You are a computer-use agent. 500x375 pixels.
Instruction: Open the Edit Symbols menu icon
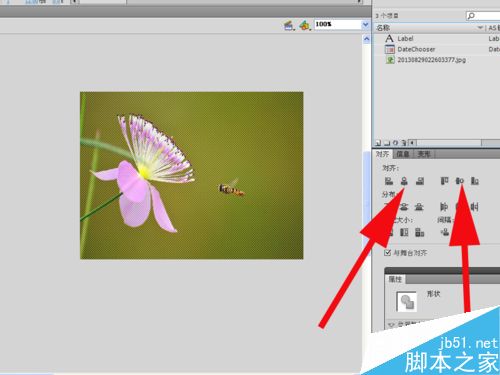304,25
